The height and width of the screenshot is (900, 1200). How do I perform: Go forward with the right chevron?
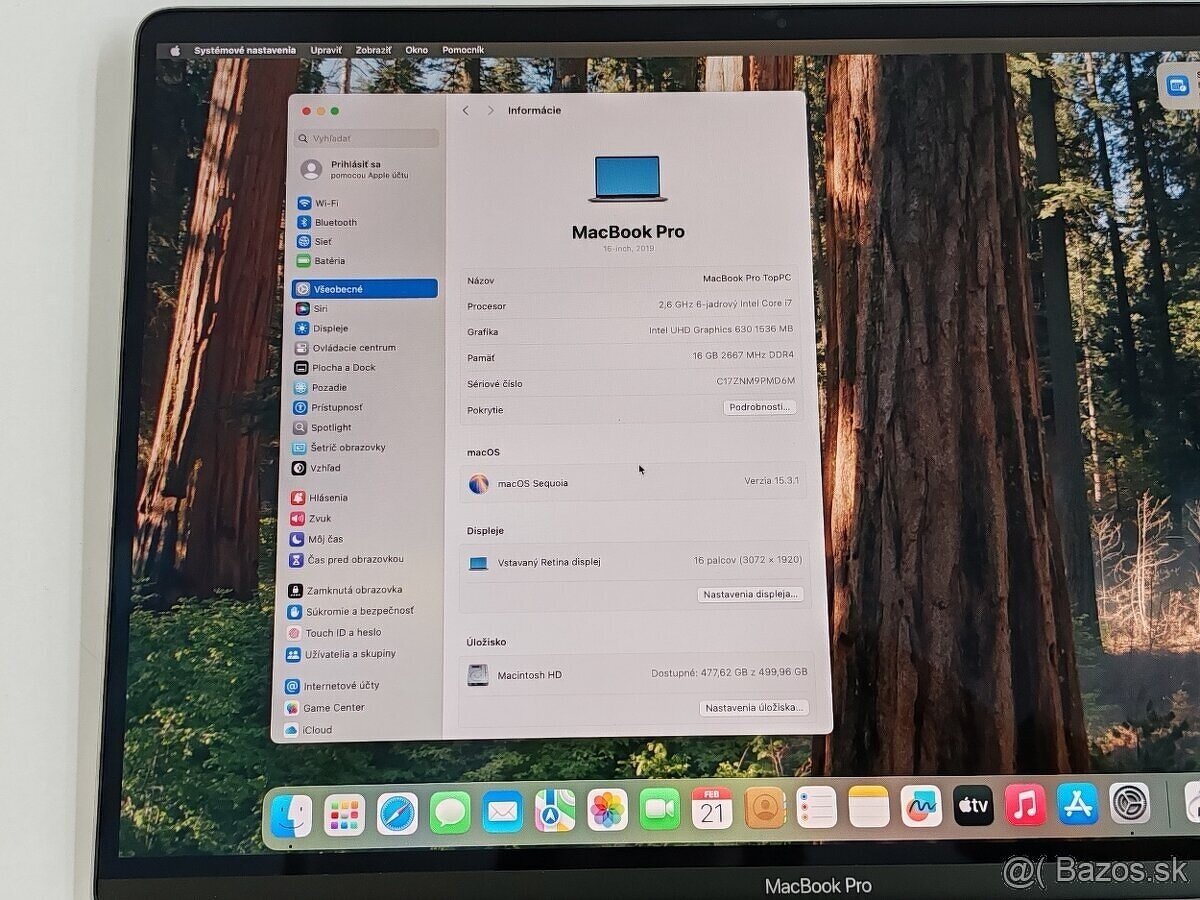(490, 110)
